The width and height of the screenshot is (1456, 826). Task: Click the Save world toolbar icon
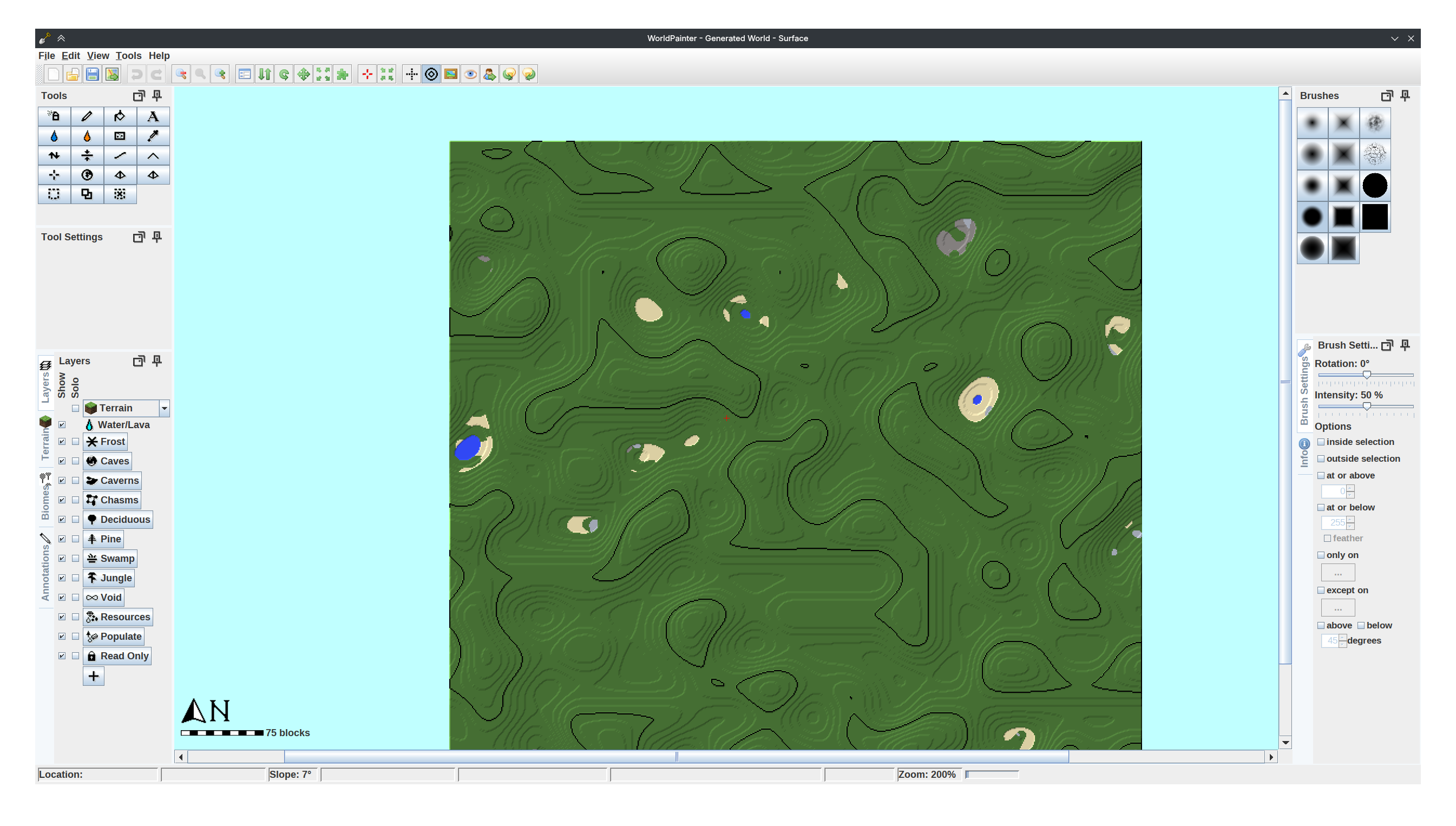click(x=93, y=74)
